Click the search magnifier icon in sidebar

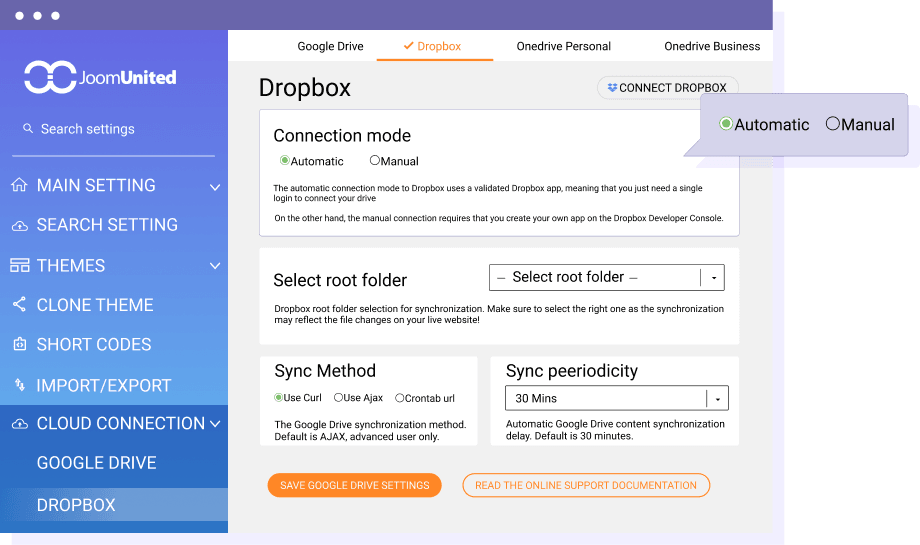28,129
